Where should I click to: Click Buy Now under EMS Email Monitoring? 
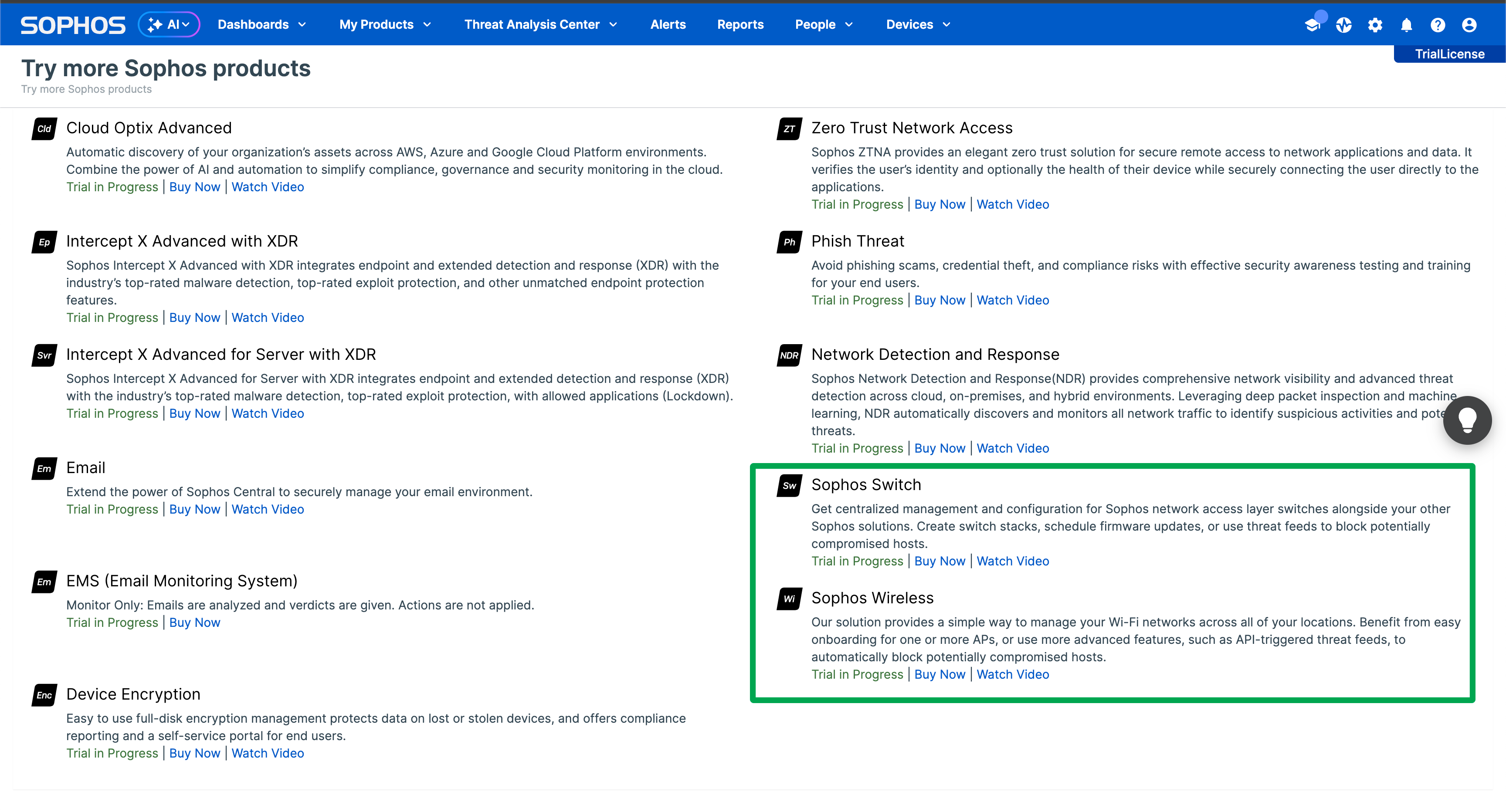[195, 623]
